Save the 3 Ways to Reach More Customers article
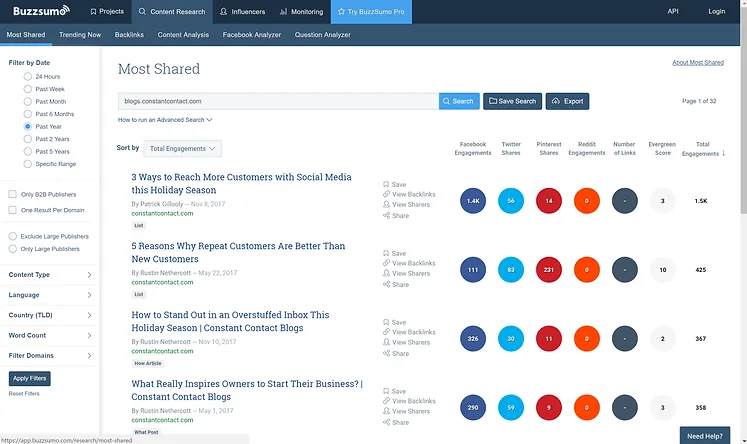Screen dimensions: 747x444 (x=394, y=184)
